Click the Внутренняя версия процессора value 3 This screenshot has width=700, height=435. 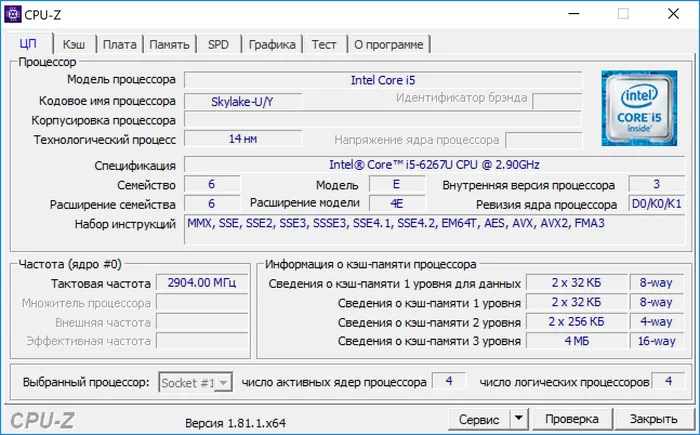coord(657,184)
